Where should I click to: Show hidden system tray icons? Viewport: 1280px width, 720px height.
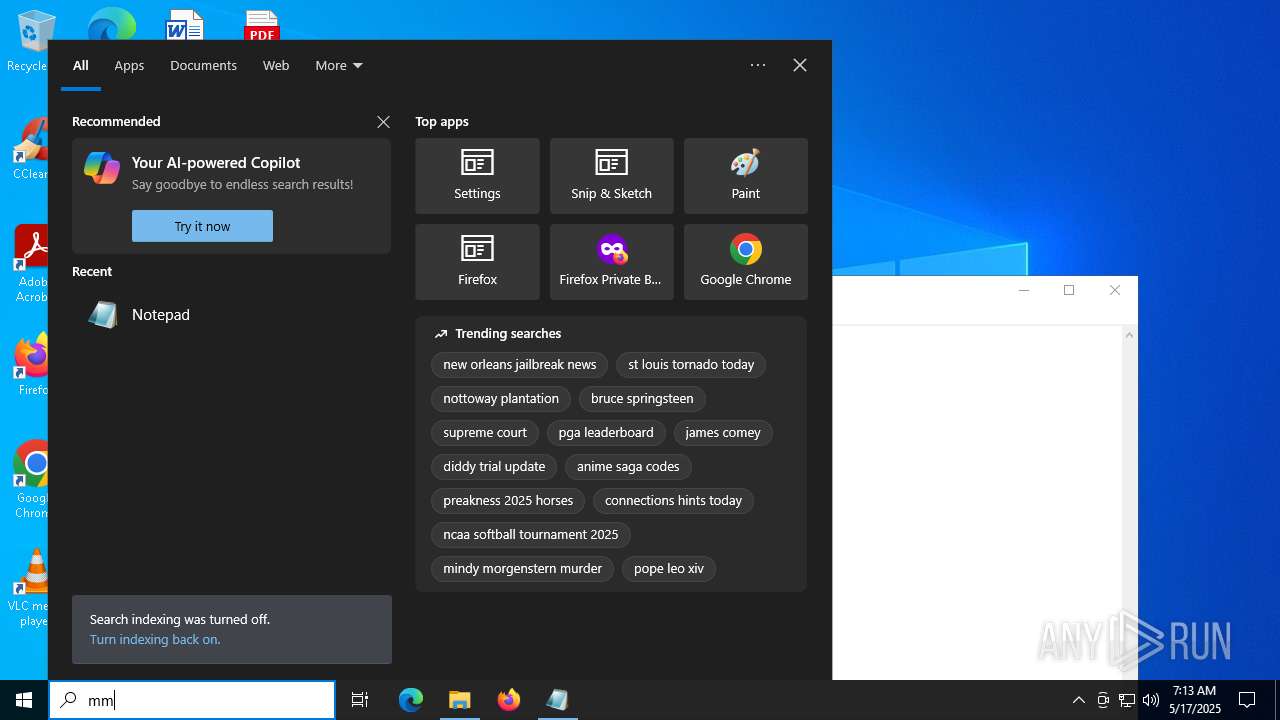tap(1078, 700)
